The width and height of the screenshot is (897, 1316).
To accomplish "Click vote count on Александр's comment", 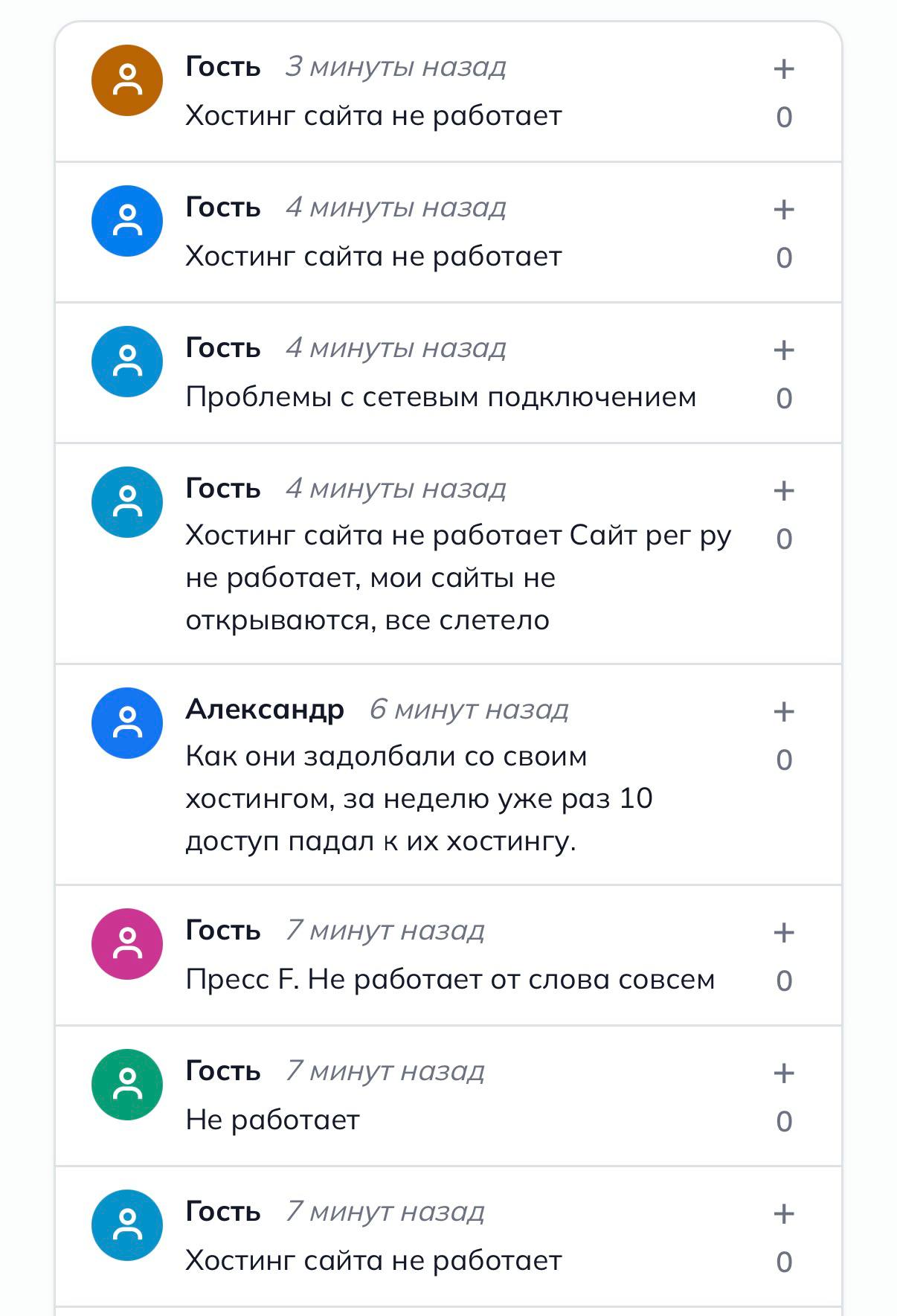I will (784, 760).
